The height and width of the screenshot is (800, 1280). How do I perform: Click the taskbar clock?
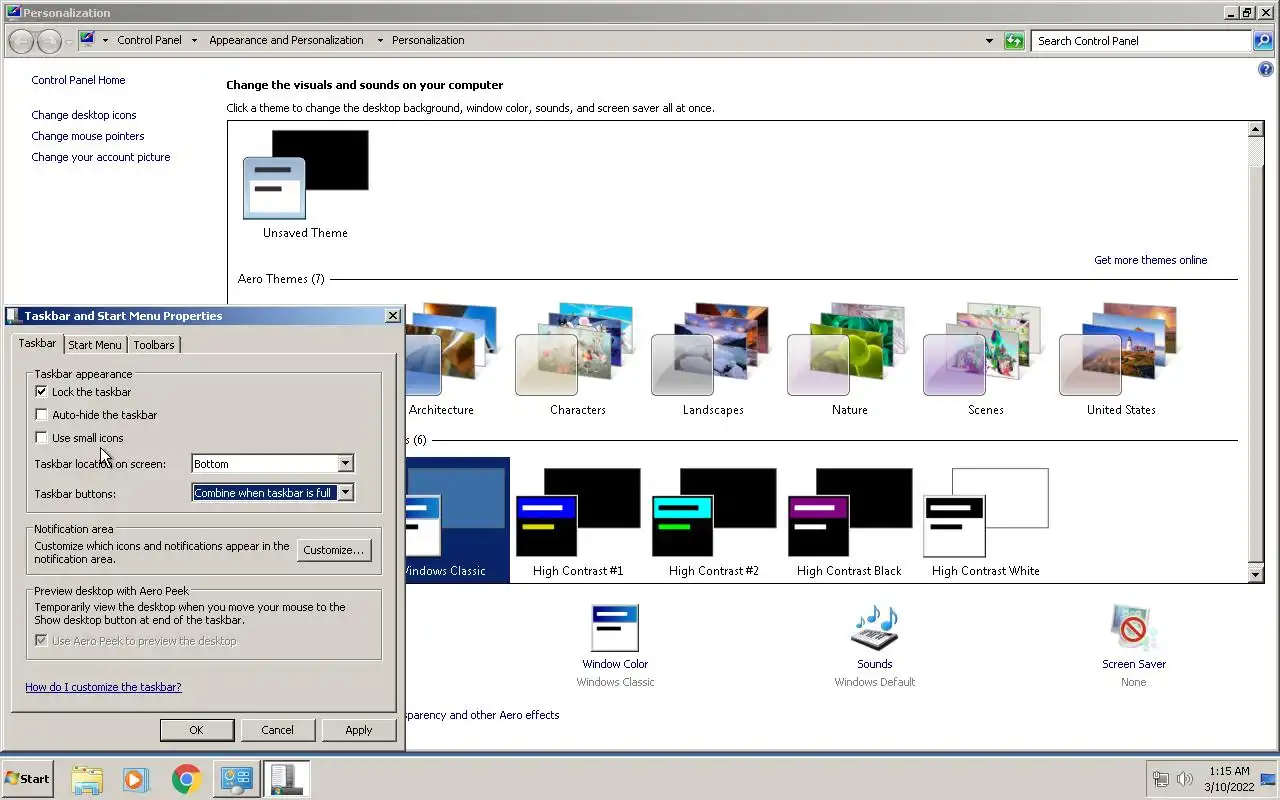[1228, 779]
